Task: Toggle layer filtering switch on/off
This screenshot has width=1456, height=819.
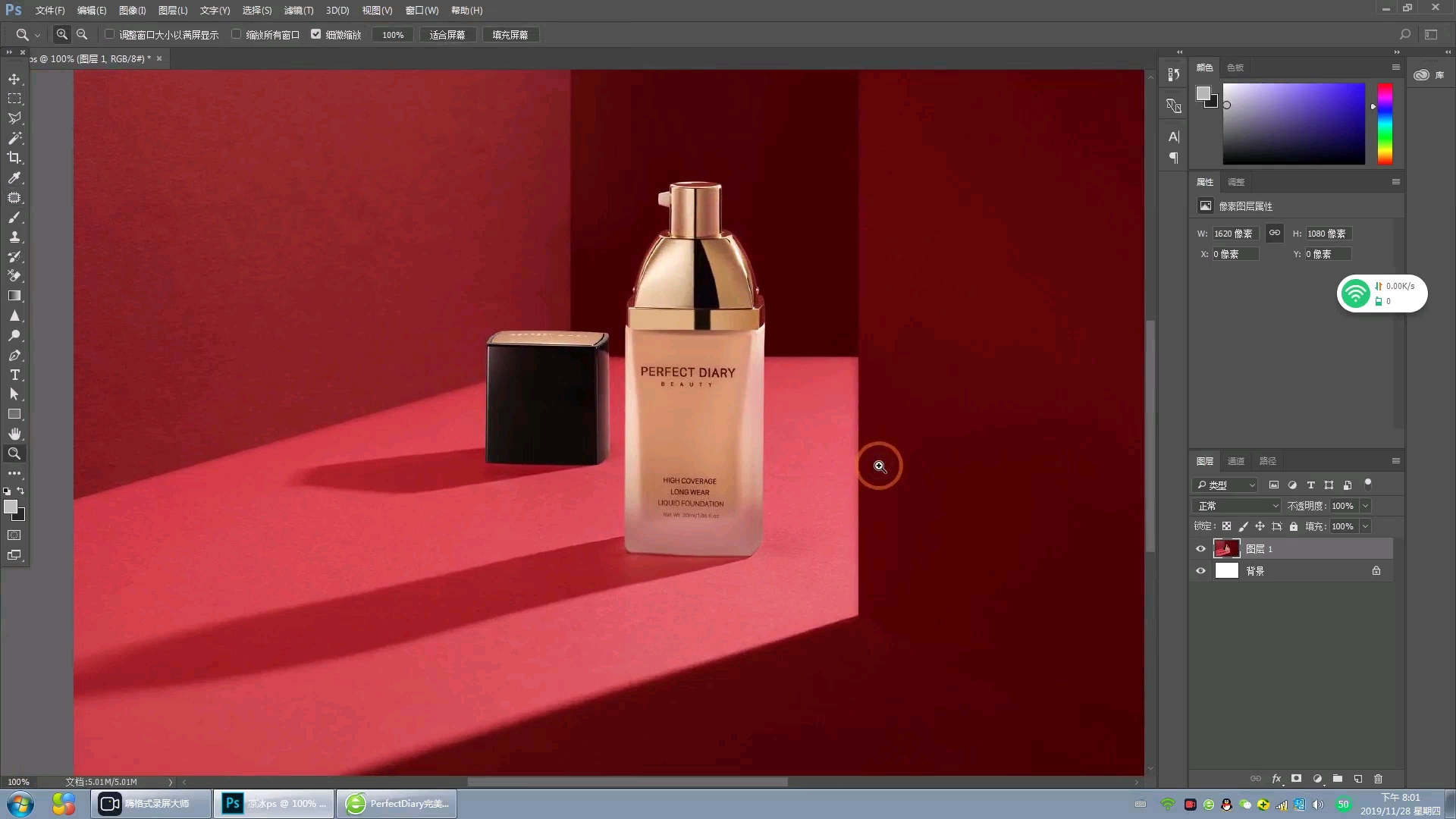Action: tap(1368, 484)
